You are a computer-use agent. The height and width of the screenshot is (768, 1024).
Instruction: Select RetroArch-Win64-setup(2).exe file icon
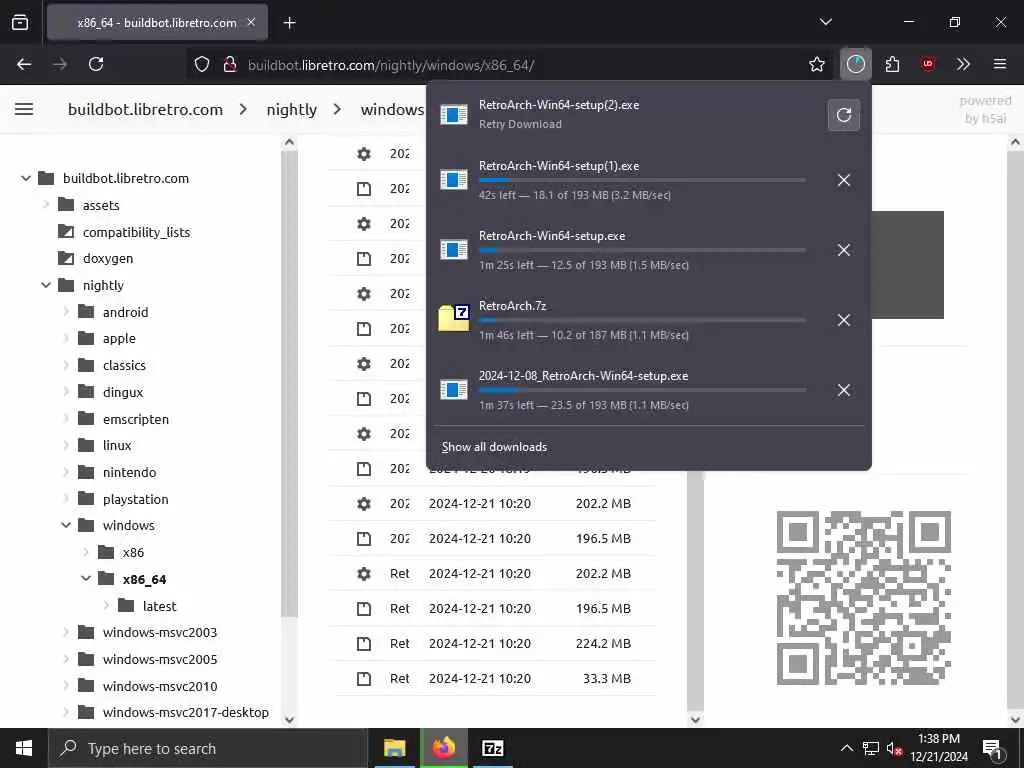(454, 114)
